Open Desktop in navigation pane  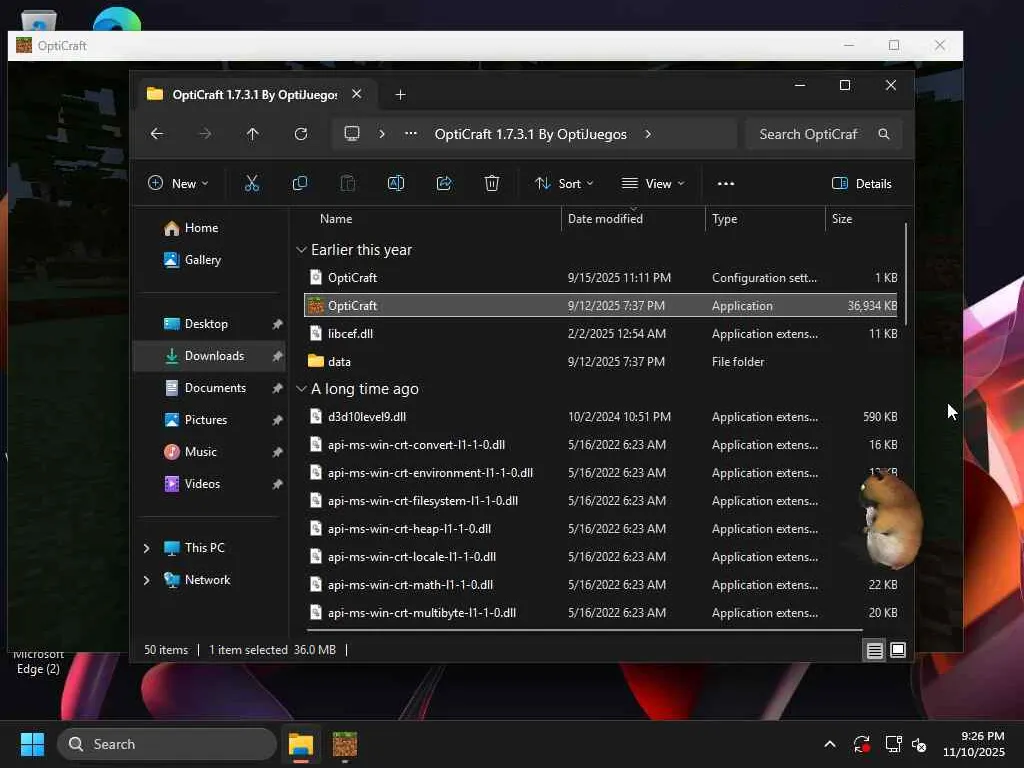(x=209, y=324)
